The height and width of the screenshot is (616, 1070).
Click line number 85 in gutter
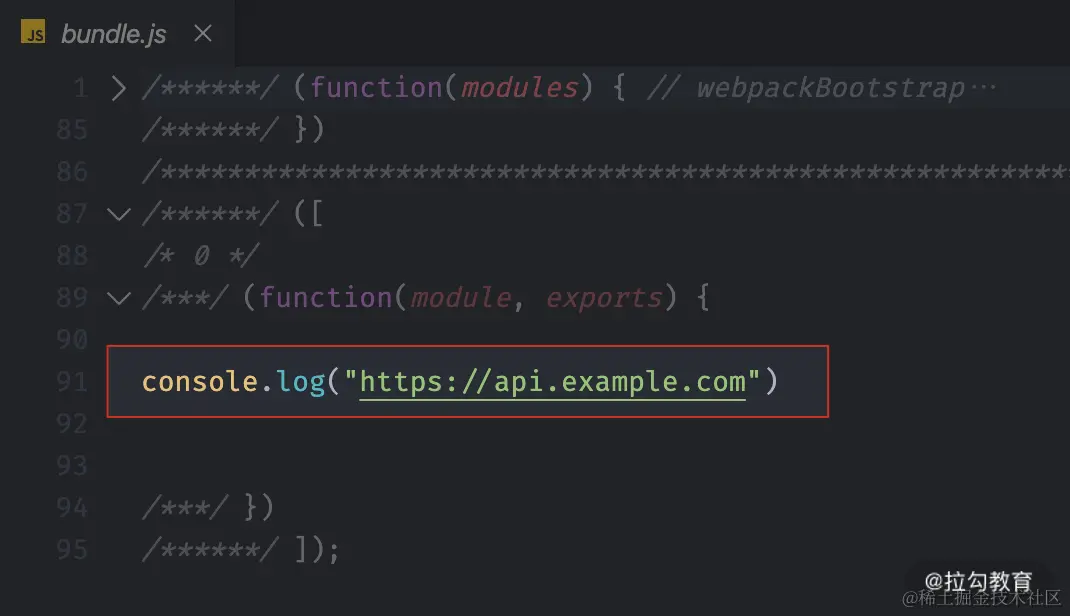[x=72, y=130]
